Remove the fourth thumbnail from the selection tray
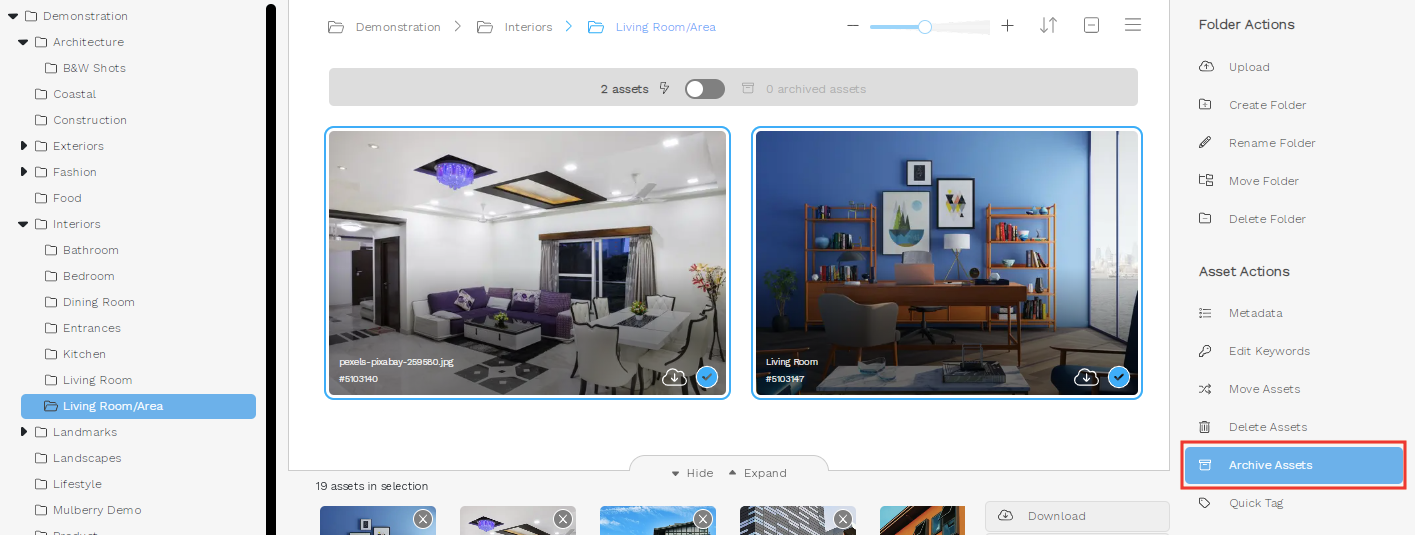Screen dimensions: 1415x535 [x=843, y=518]
